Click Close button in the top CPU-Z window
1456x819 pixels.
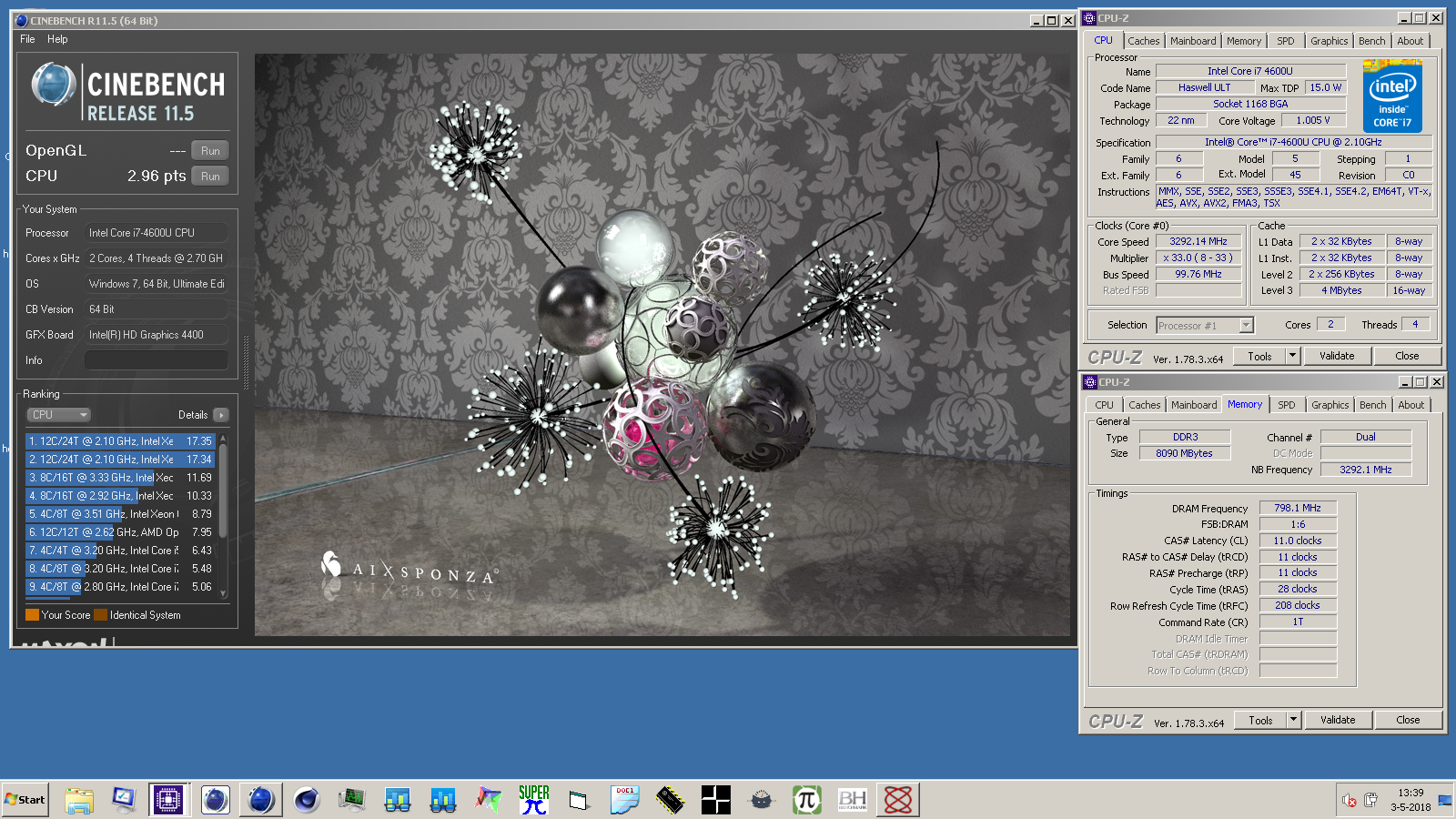[1407, 356]
